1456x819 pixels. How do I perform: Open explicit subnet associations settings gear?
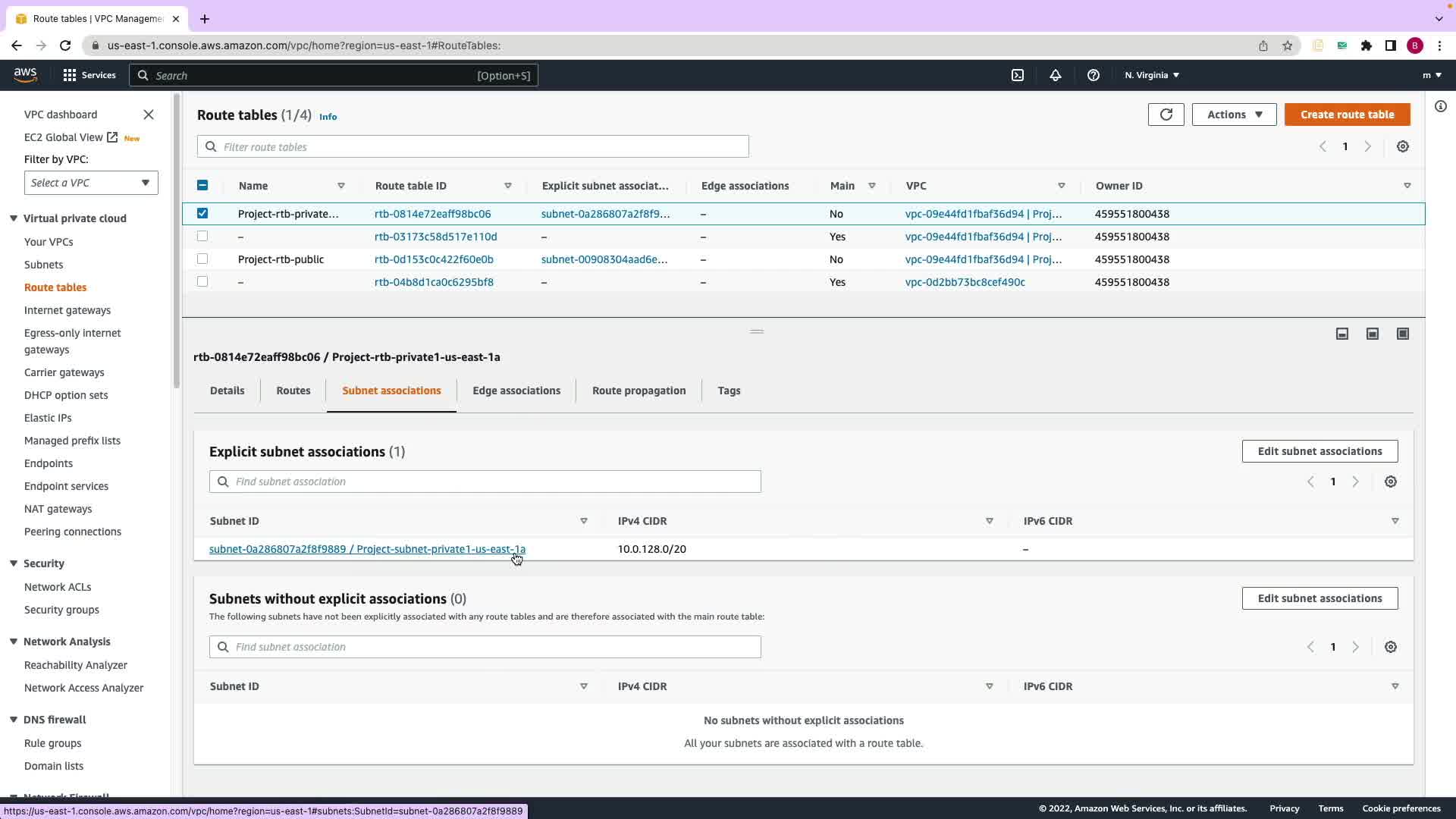1390,482
